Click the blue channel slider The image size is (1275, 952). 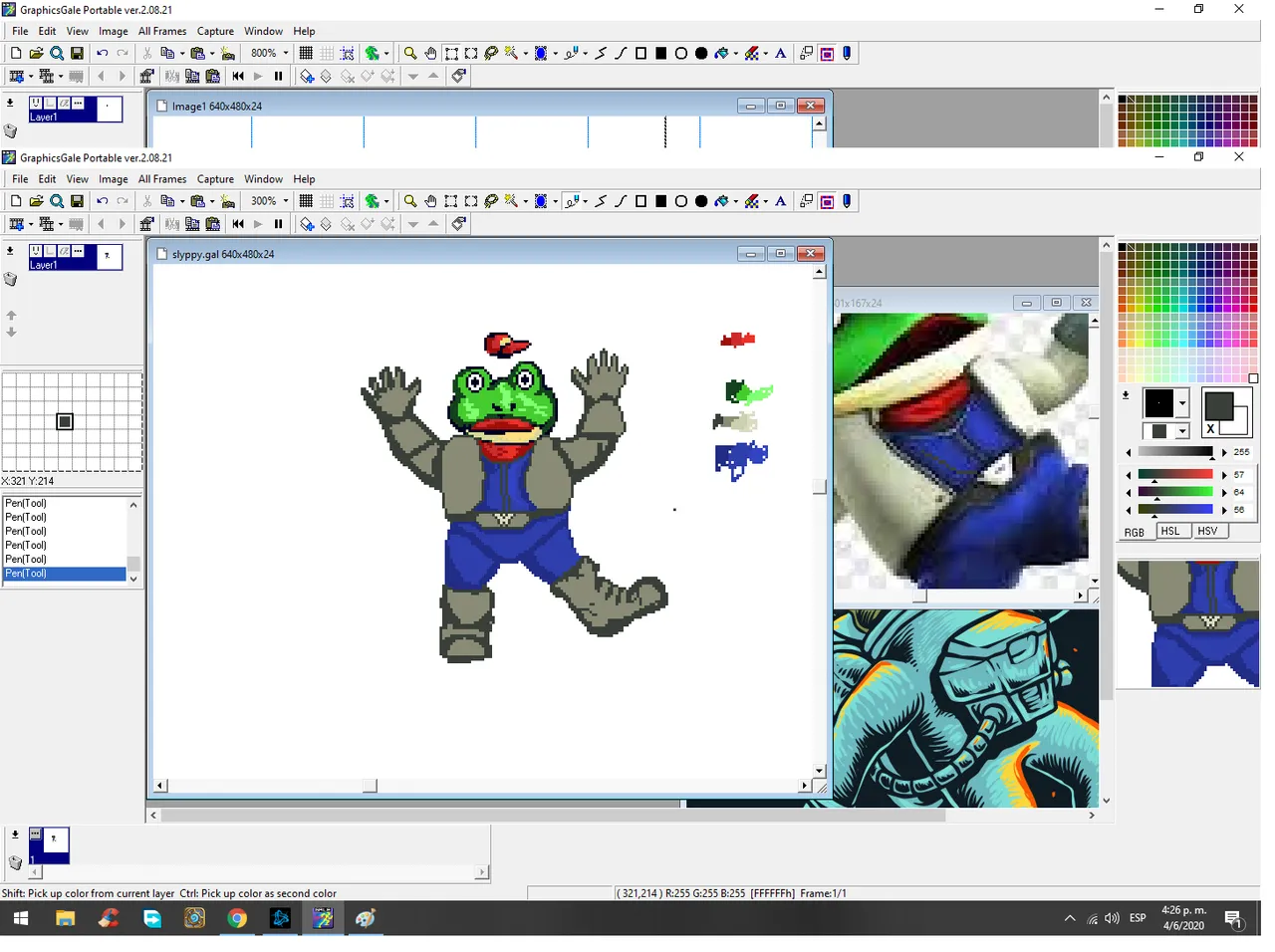[x=1175, y=509]
